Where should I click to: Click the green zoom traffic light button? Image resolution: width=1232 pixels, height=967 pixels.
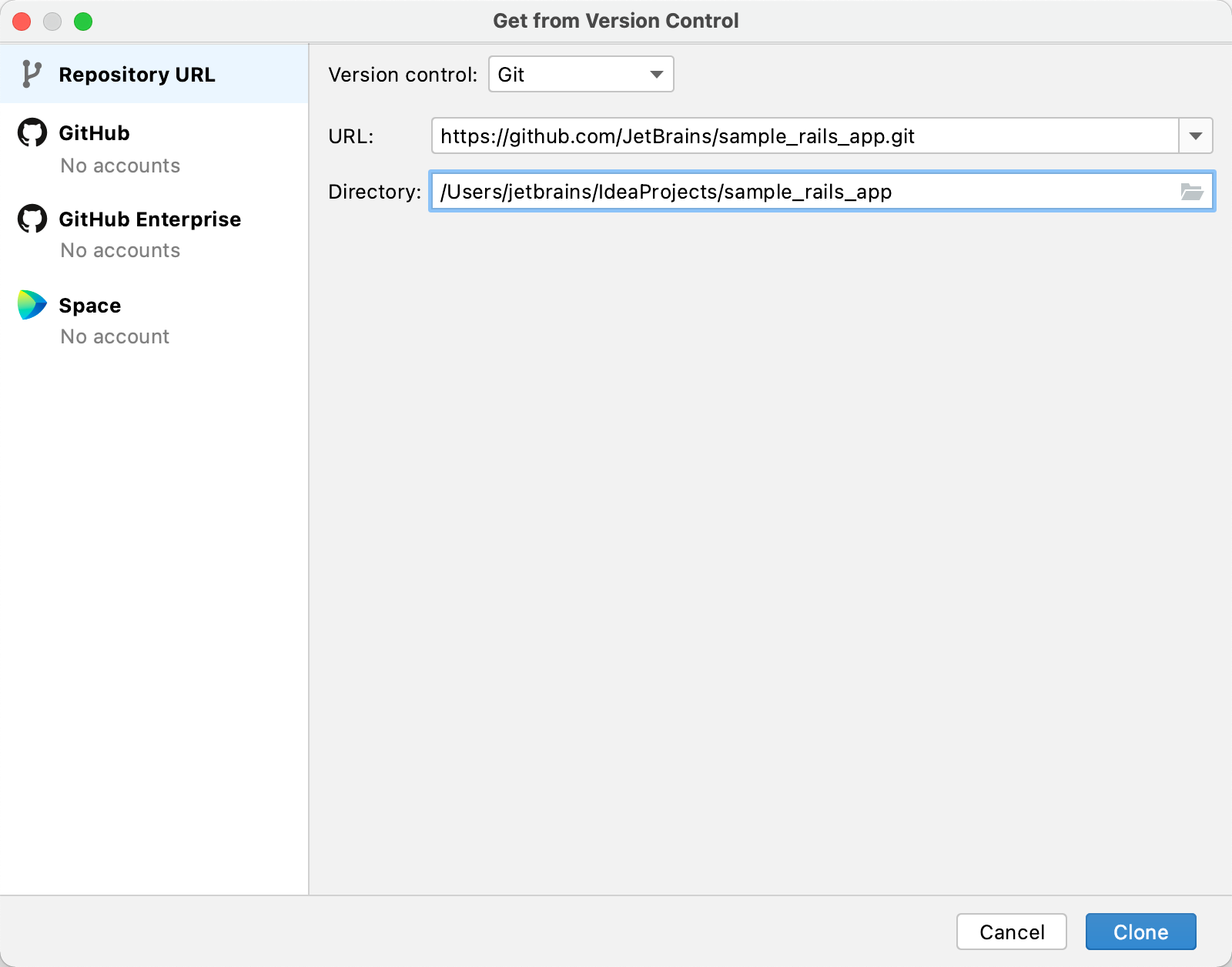coord(83,22)
